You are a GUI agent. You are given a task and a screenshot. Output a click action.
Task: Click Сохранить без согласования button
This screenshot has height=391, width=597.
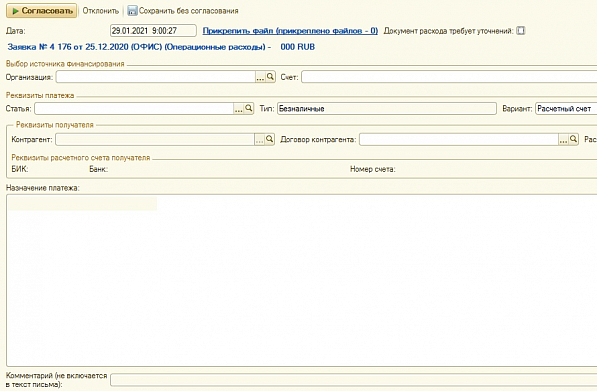(183, 11)
